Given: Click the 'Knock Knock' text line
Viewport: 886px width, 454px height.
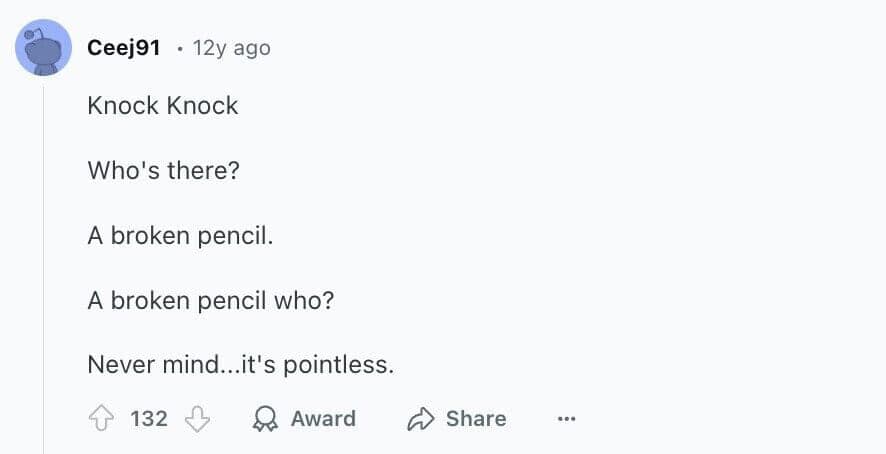Looking at the screenshot, I should pyautogui.click(x=163, y=106).
